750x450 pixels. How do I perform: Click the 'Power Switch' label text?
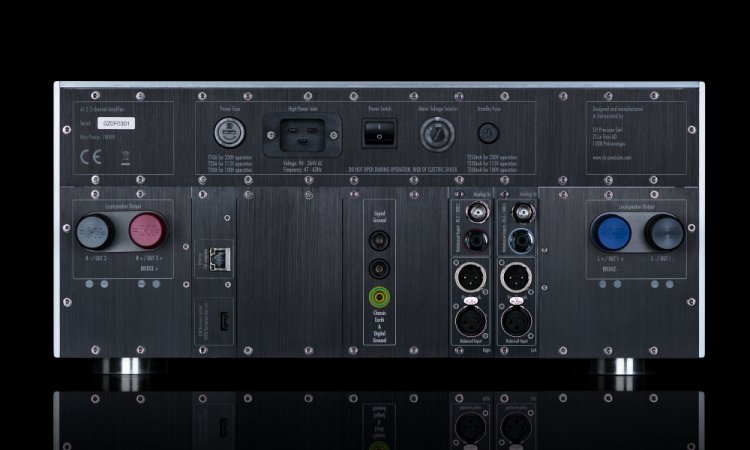[x=380, y=109]
